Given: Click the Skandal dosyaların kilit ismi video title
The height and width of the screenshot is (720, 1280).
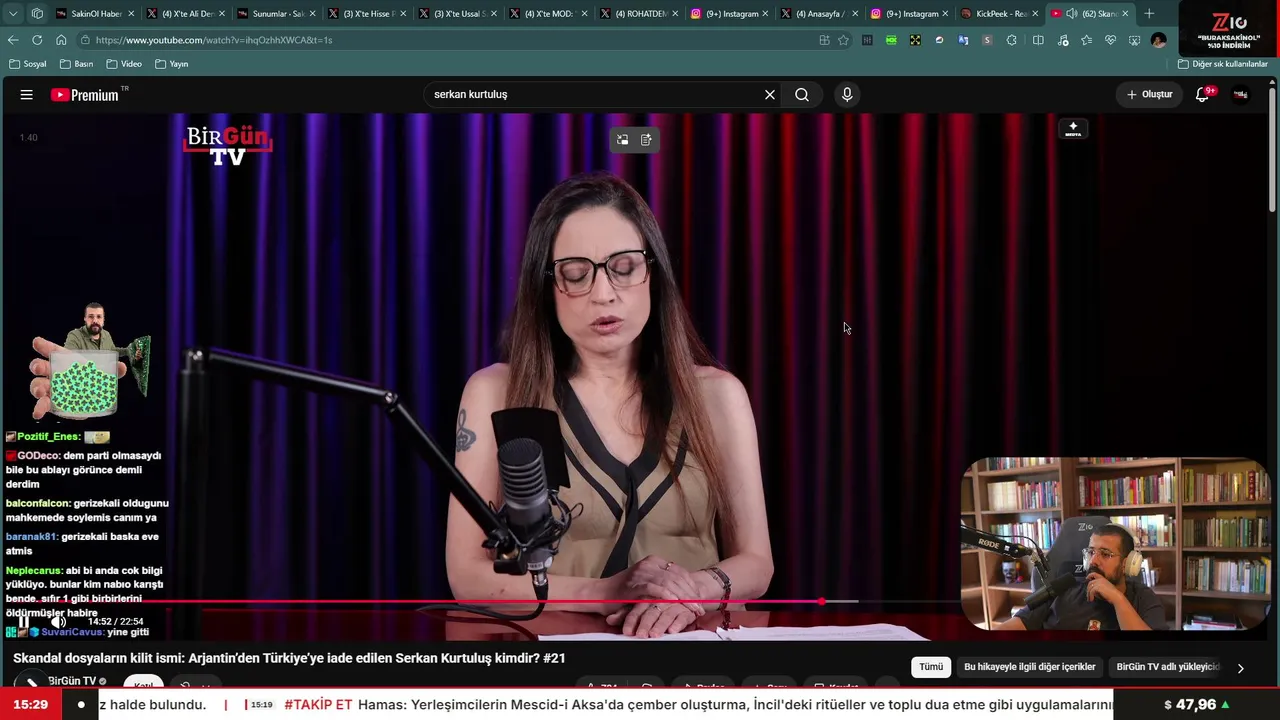Looking at the screenshot, I should tap(289, 658).
